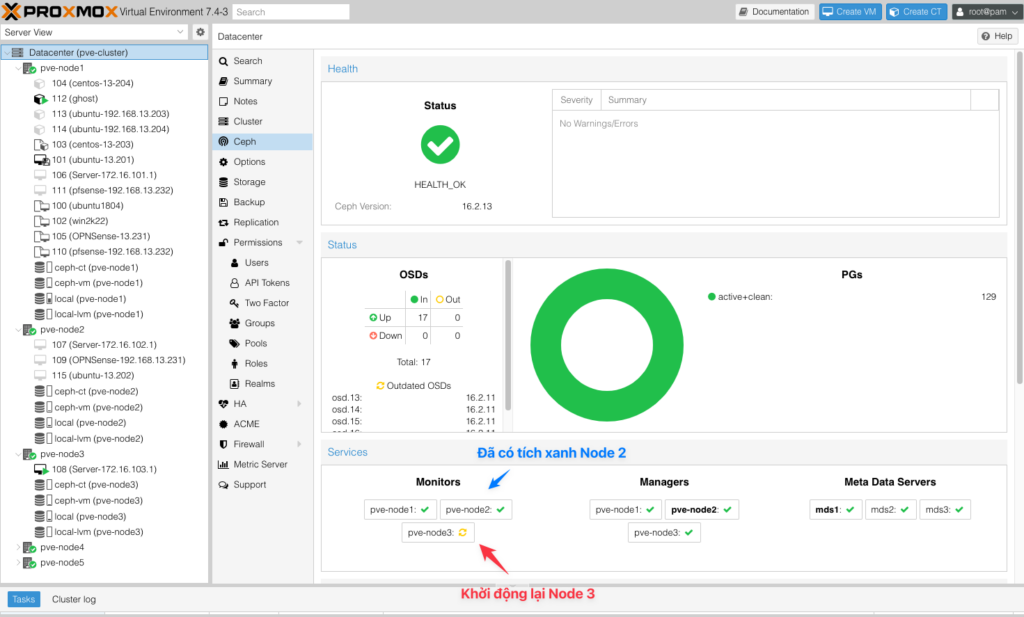Image resolution: width=1024 pixels, height=617 pixels.
Task: Click the Notes page icon
Action: point(223,101)
